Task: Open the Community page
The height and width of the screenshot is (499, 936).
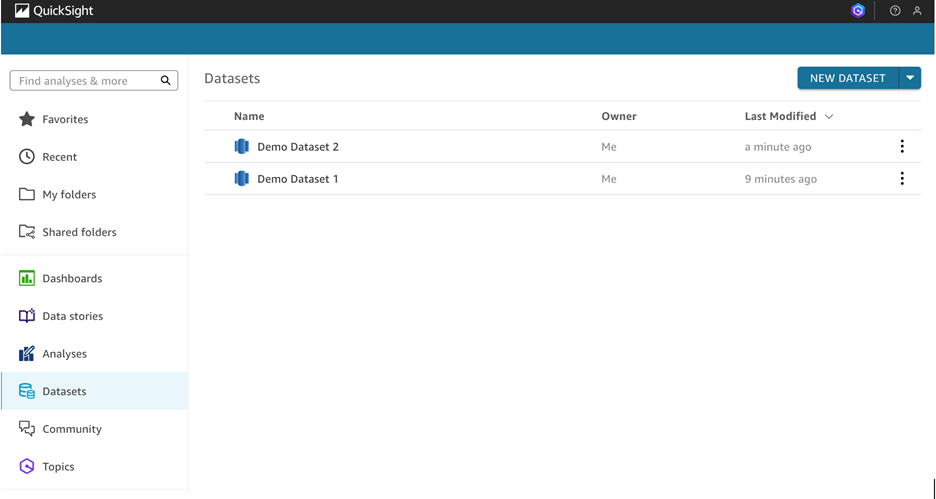Action: [x=72, y=429]
